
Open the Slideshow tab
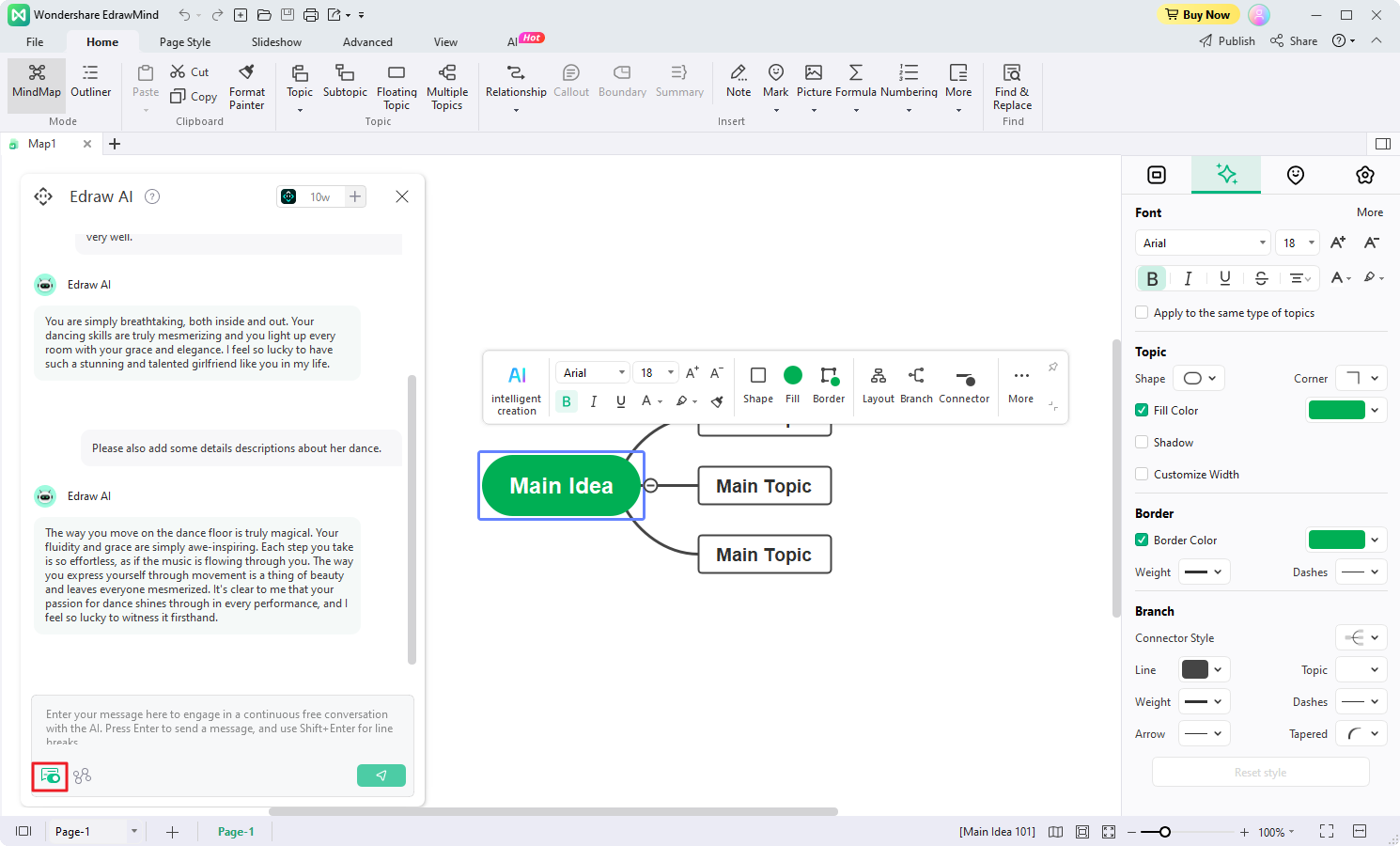[x=276, y=41]
